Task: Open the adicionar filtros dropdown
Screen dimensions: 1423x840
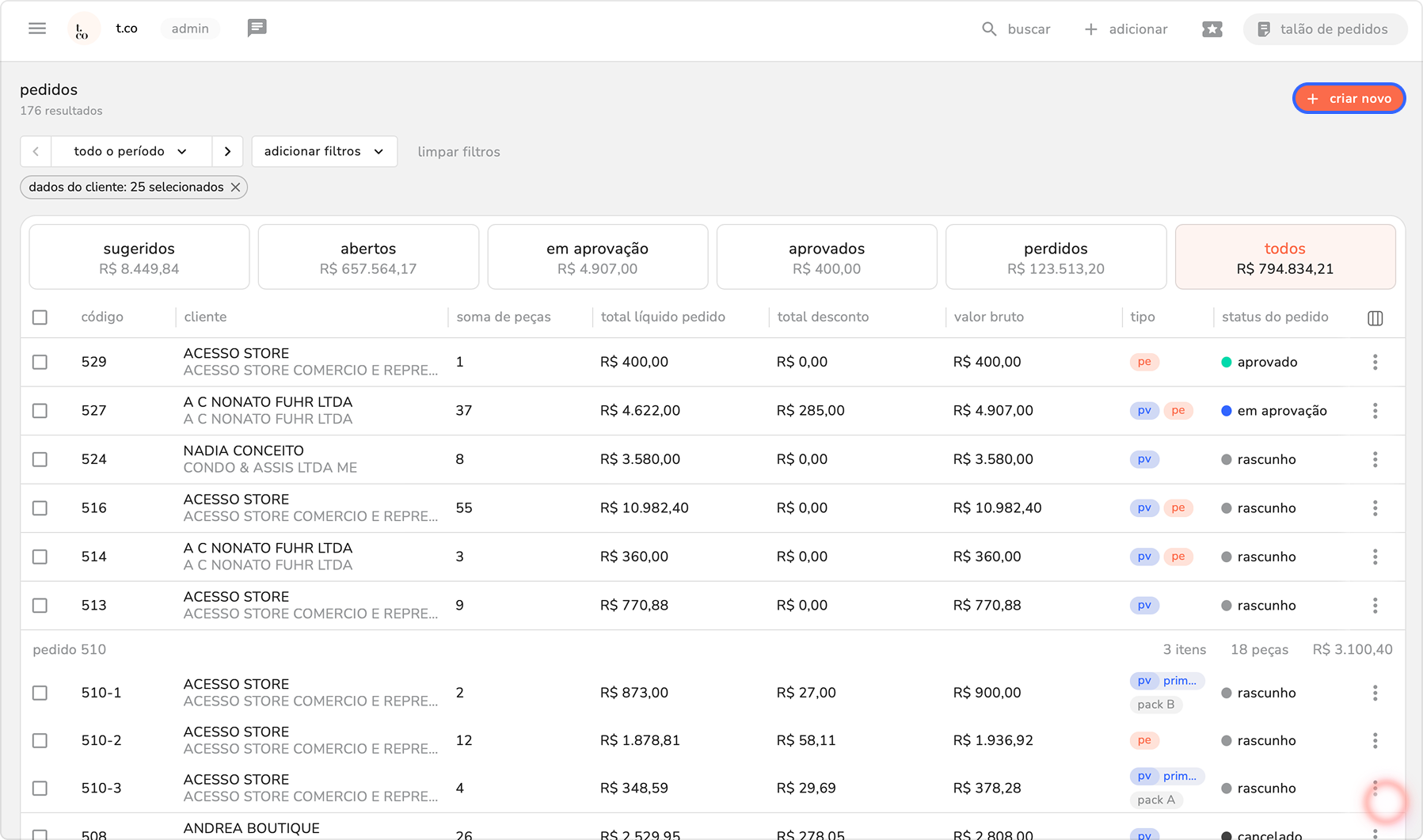Action: [324, 151]
